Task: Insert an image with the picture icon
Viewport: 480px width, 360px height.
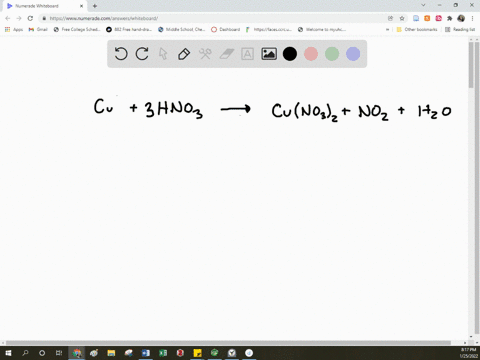Action: pos(269,54)
